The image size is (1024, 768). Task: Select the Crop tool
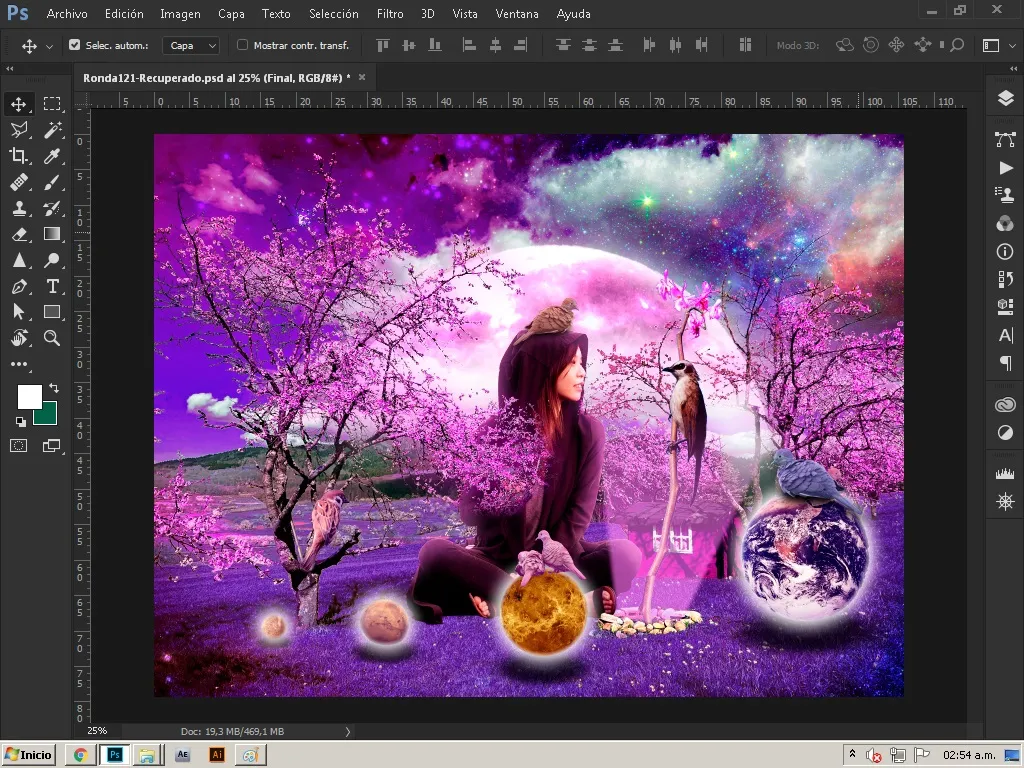[19, 156]
